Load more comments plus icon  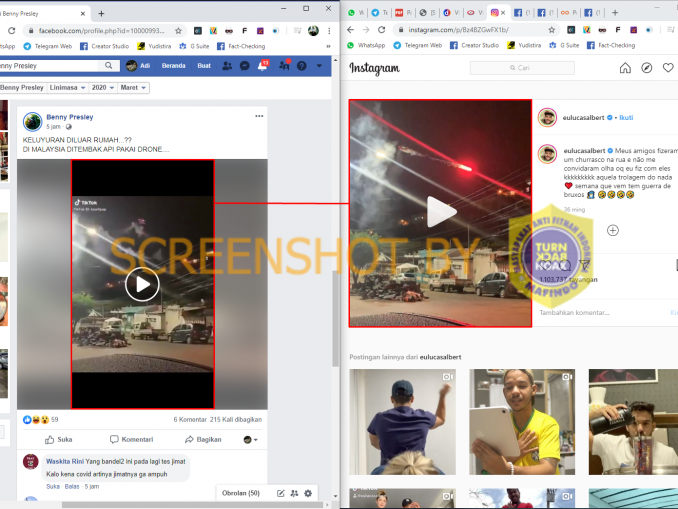click(x=613, y=230)
